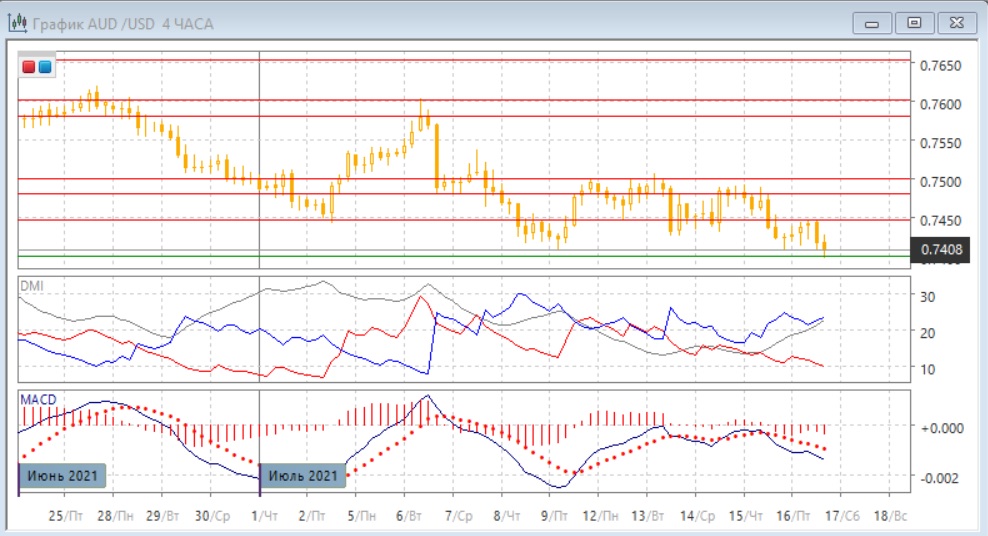
Task: Minimize the AUD/USD chart window
Action: (876, 22)
